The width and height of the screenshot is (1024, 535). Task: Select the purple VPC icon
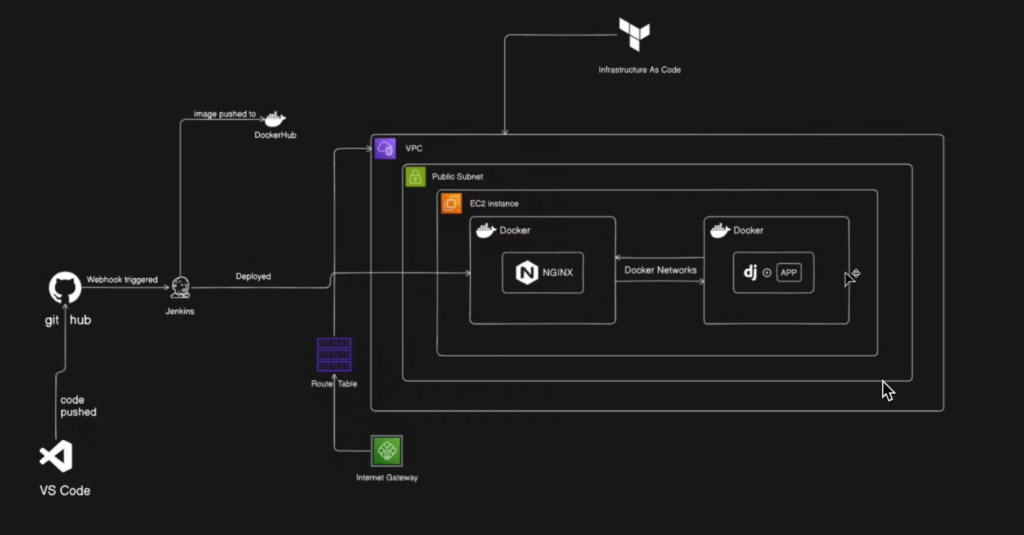pos(386,149)
